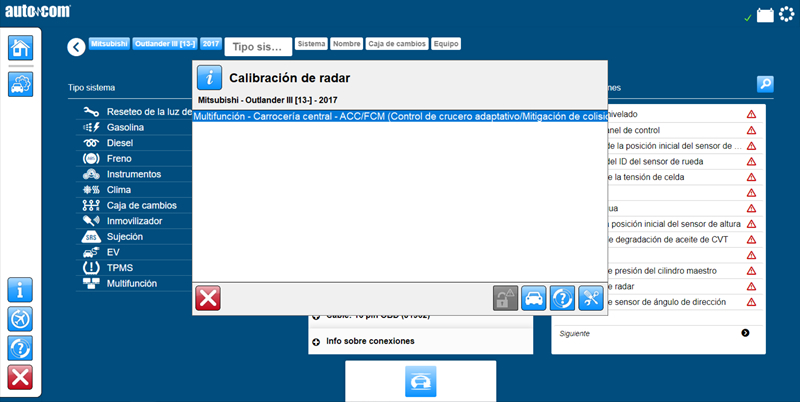Screen dimensions: 800x402
Task: Click the grayed padlock warning icon in dialog
Action: point(506,298)
